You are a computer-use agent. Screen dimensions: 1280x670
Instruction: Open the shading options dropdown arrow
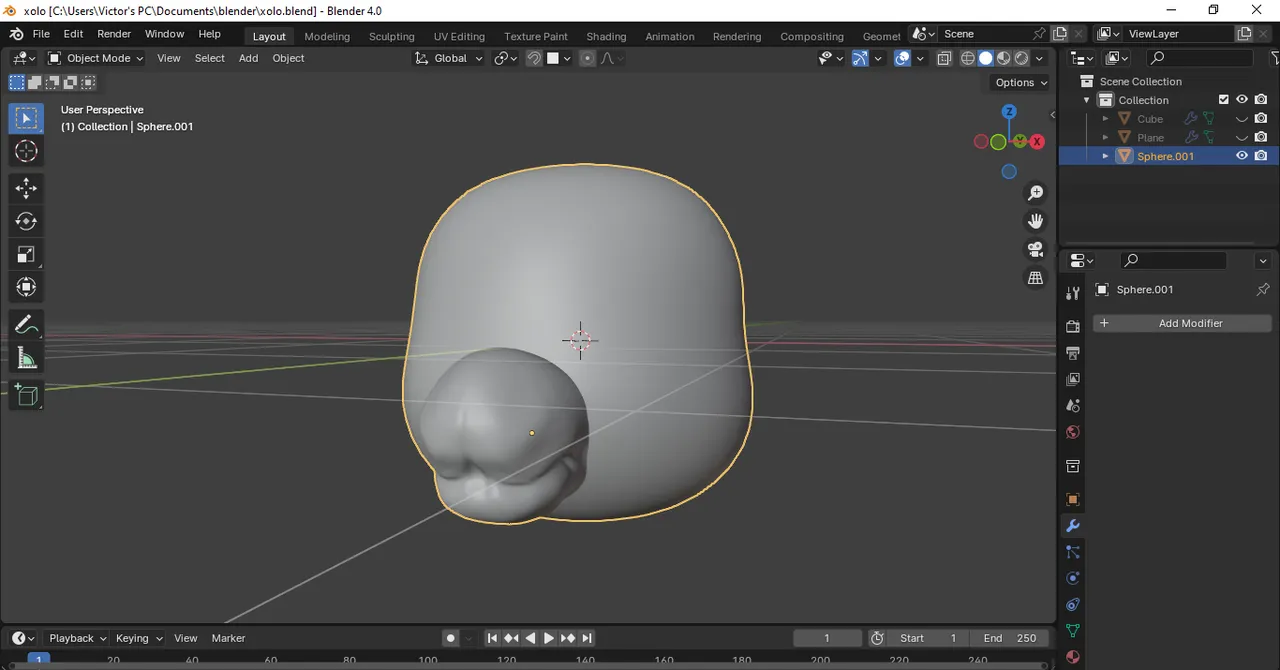1040,58
